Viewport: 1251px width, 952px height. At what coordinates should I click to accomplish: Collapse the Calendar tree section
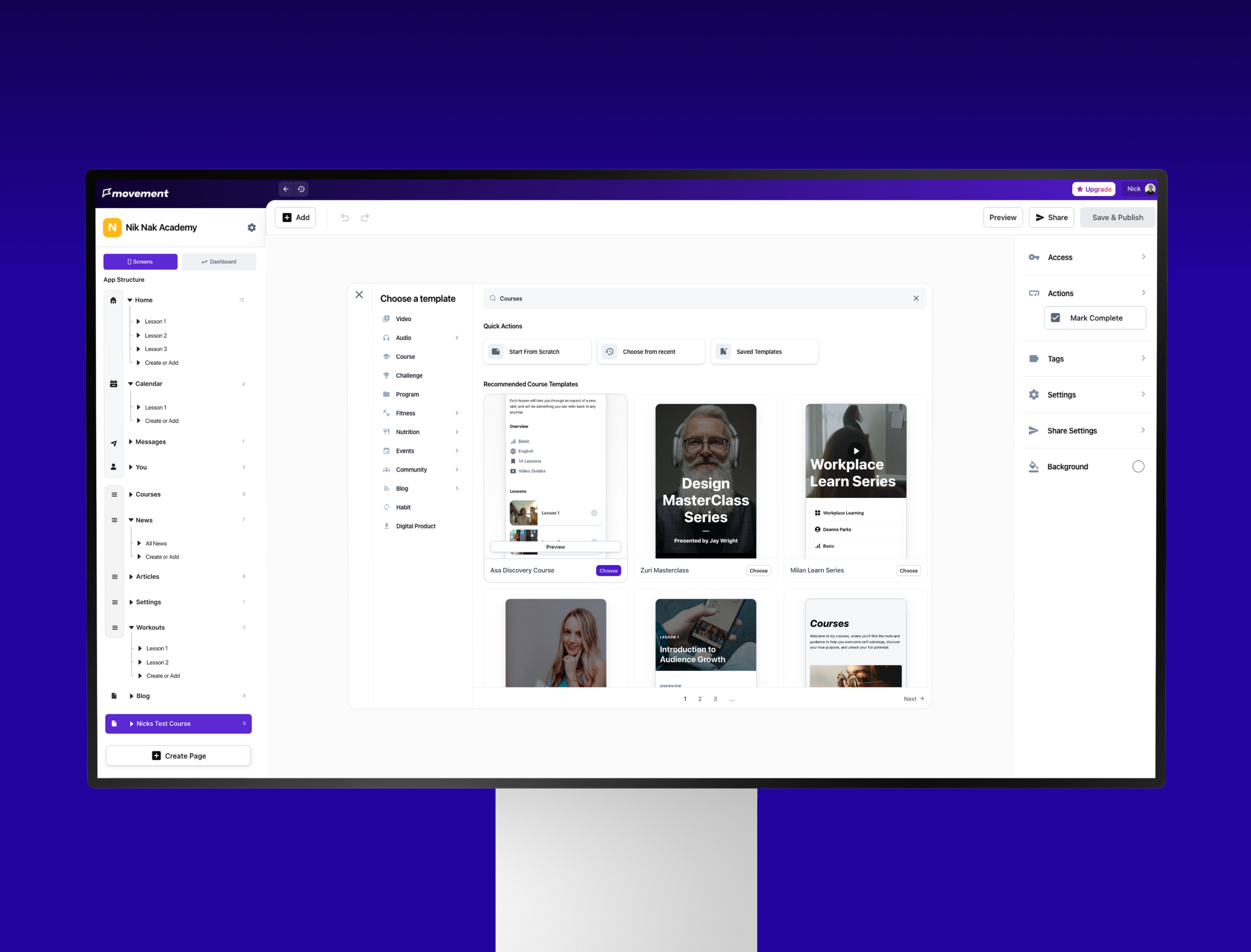pyautogui.click(x=130, y=384)
